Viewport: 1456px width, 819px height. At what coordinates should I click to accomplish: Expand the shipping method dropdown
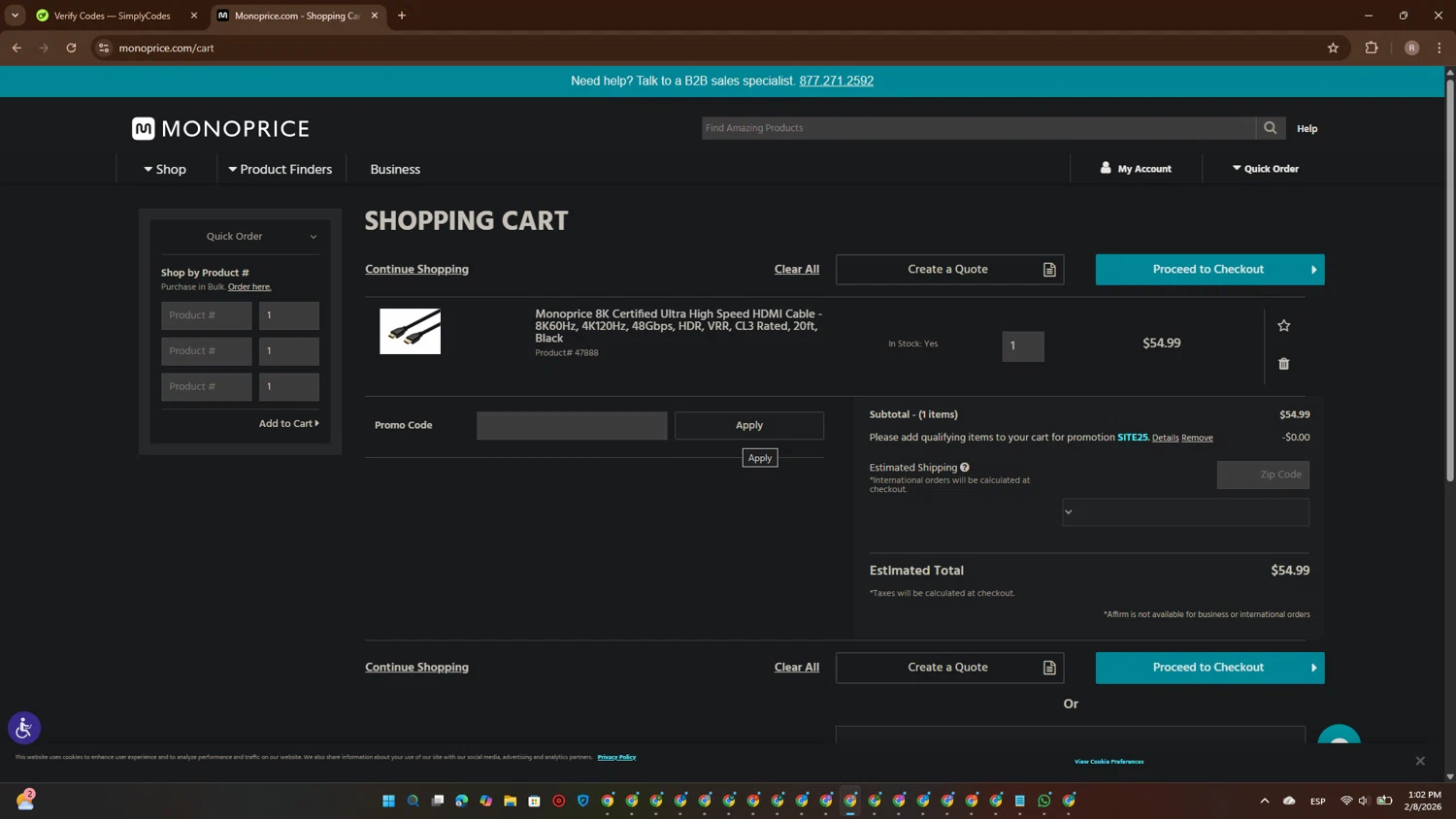pos(1184,512)
